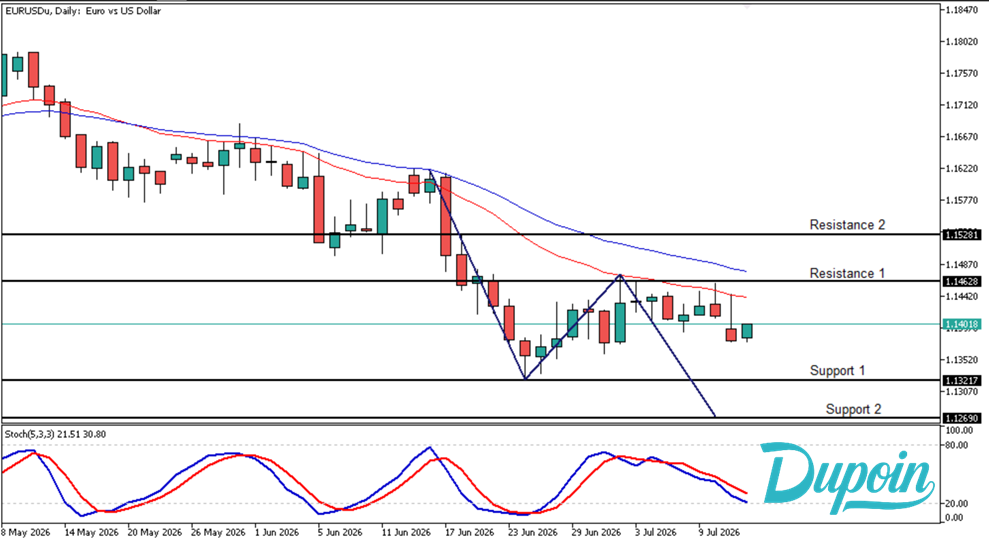Click the current price tag 1.14018
Viewport: 989px width, 538px height.
[962, 324]
